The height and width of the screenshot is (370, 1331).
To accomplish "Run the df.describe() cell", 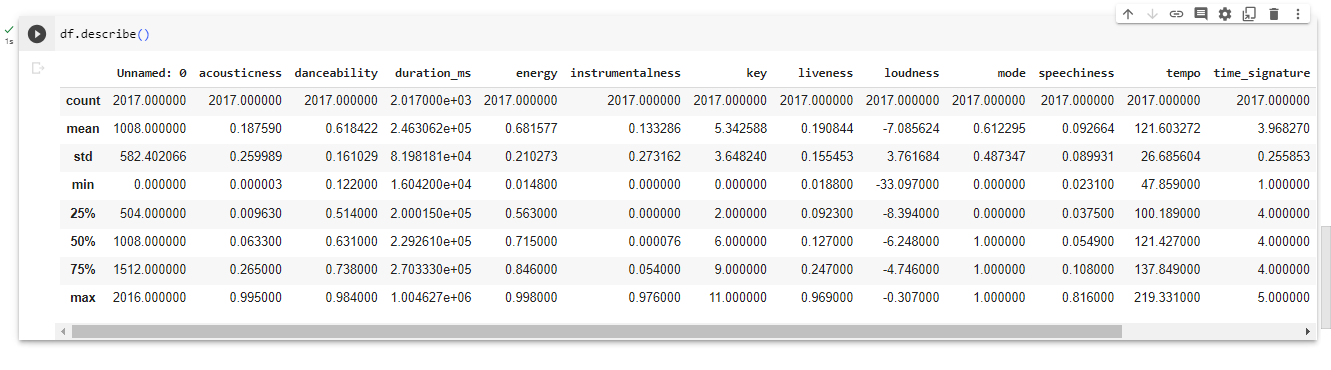I will click(37, 34).
